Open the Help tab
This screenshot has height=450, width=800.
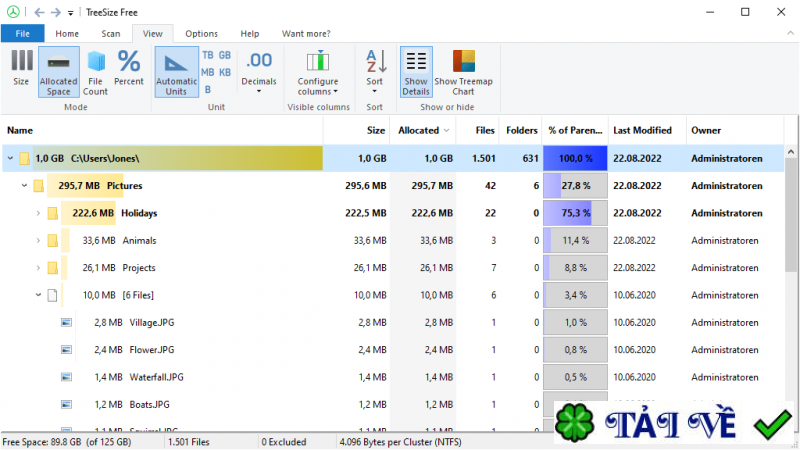(x=249, y=34)
